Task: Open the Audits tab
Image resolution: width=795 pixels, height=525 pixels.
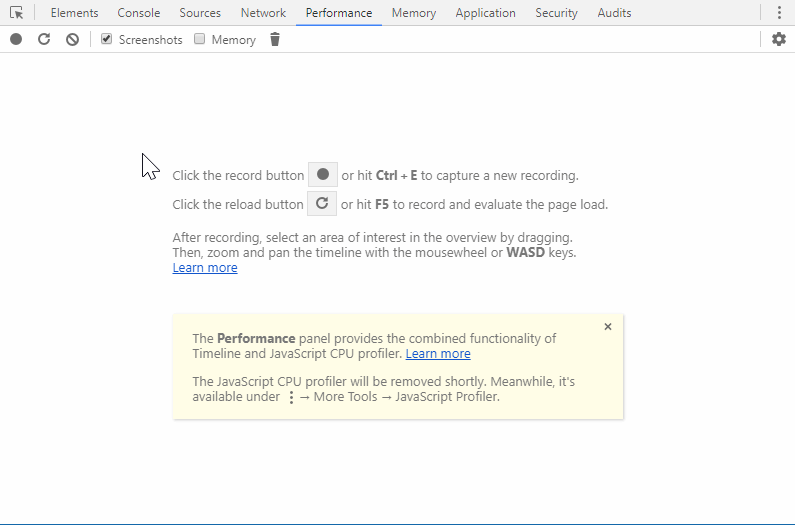Action: (614, 13)
